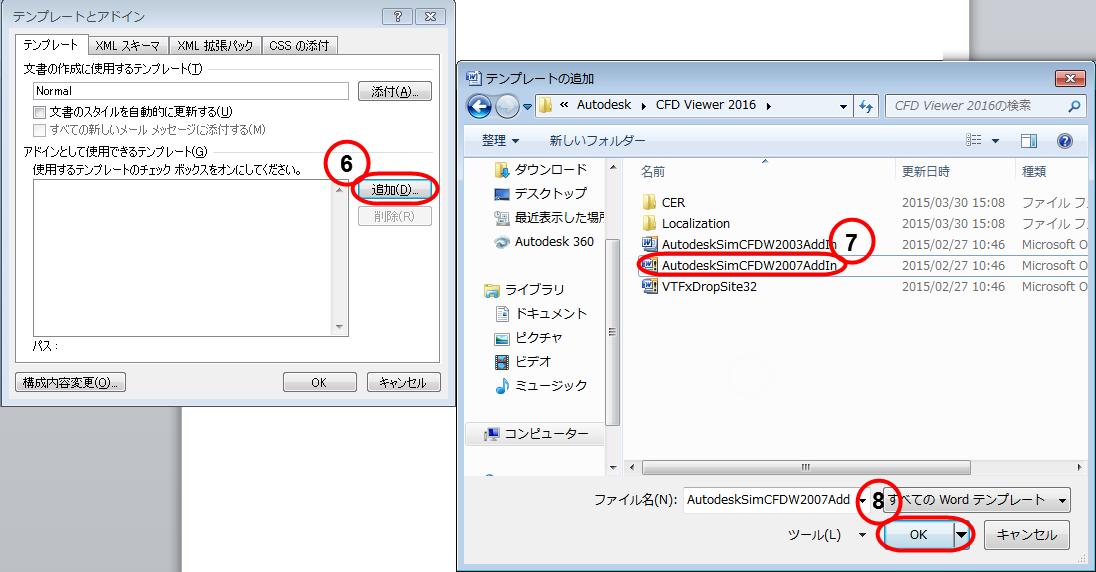Viewport: 1096px width, 572px height.
Task: Select the VTFxDropSite32 file icon
Action: click(649, 286)
